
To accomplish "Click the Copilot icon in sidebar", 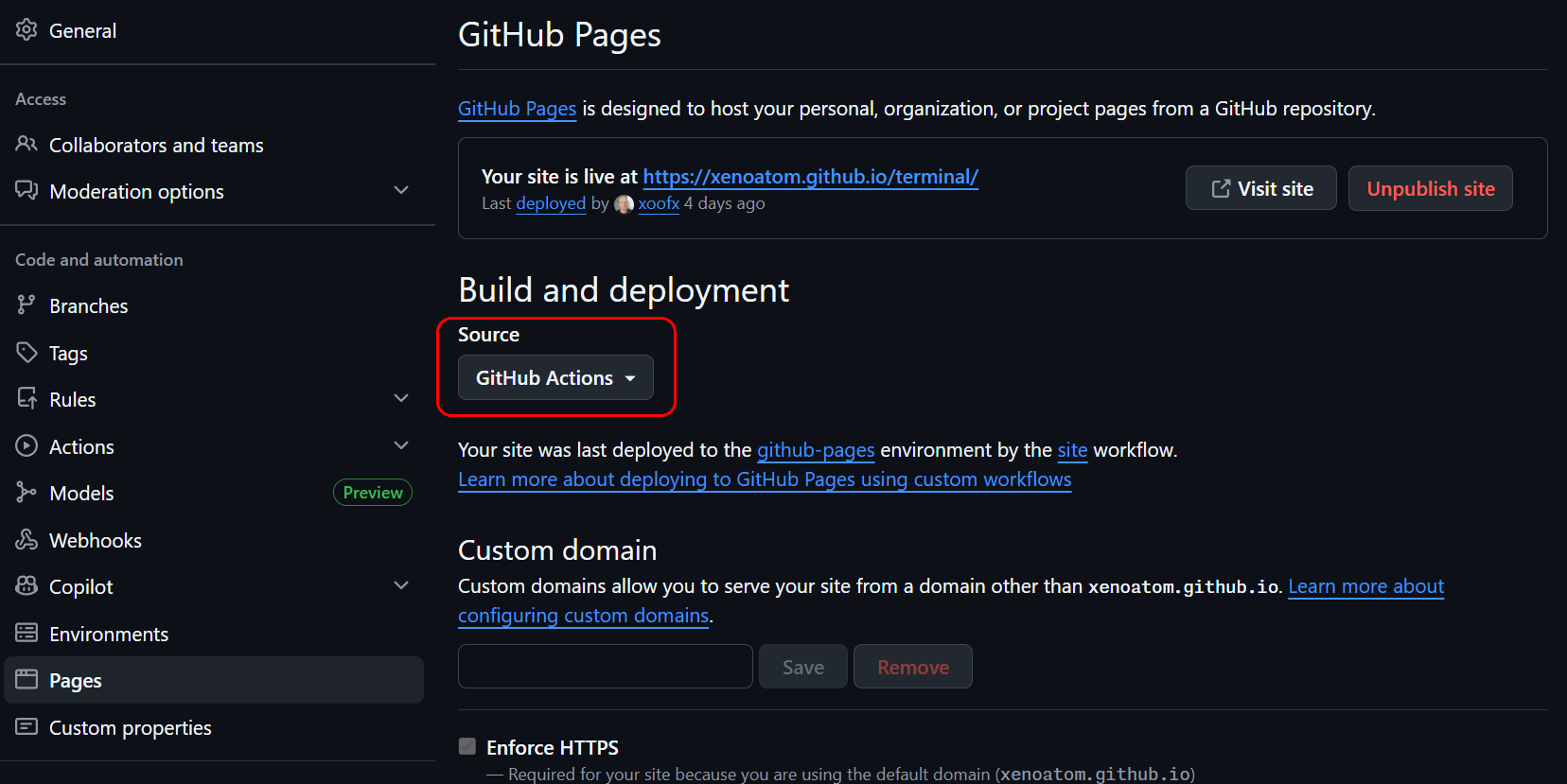I will click(26, 585).
